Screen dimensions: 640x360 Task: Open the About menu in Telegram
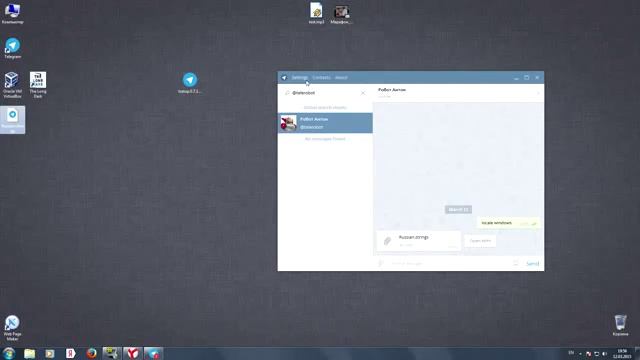click(341, 78)
